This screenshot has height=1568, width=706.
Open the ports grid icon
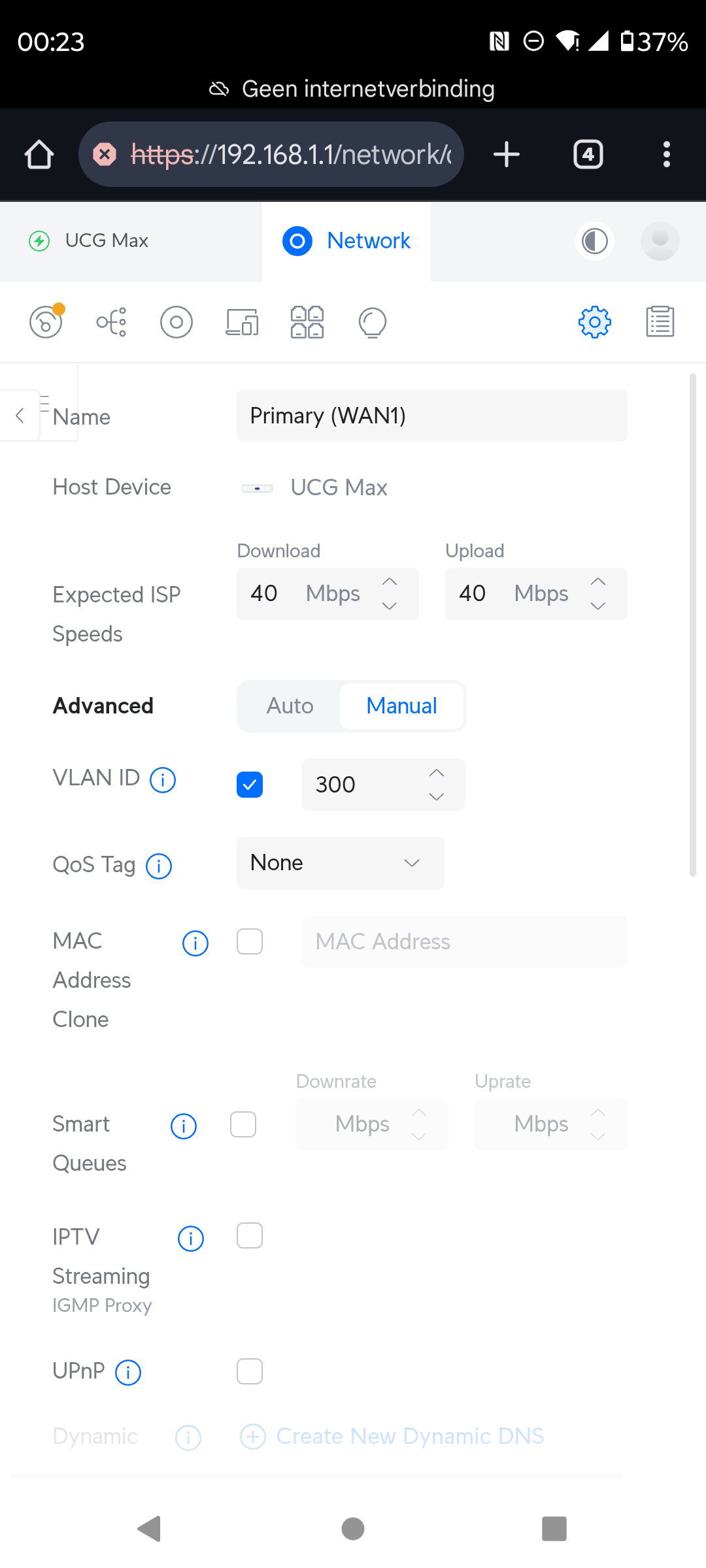pos(307,322)
